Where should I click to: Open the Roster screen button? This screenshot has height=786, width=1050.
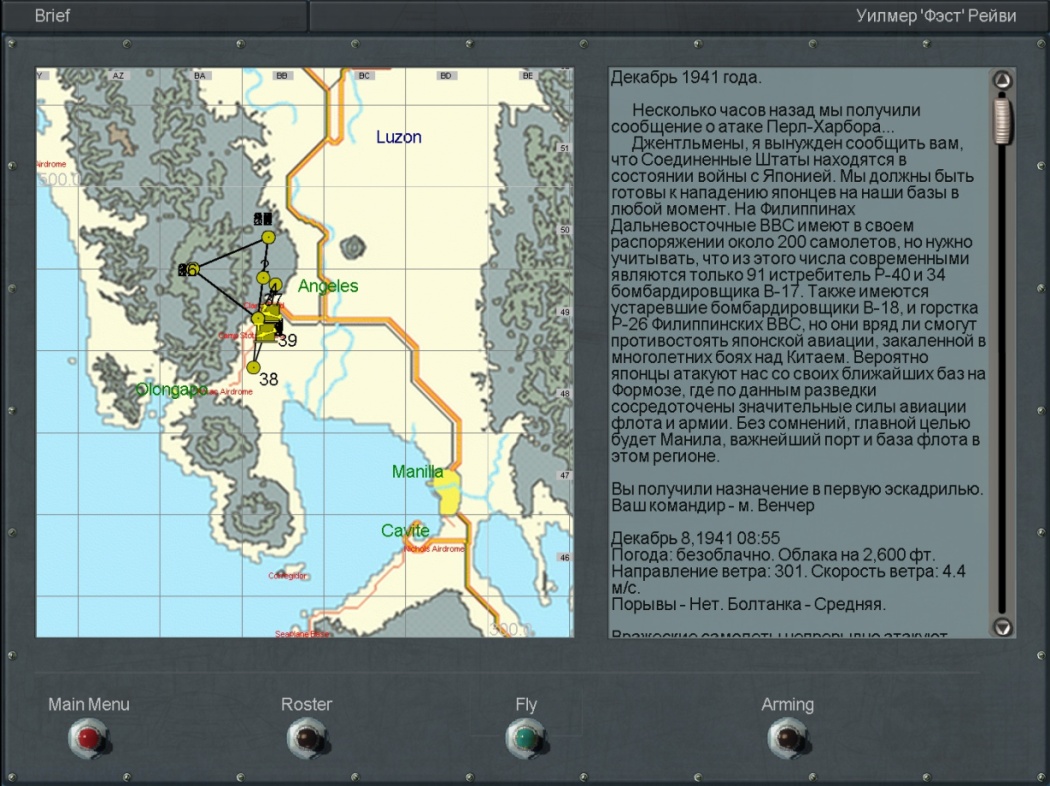(306, 738)
